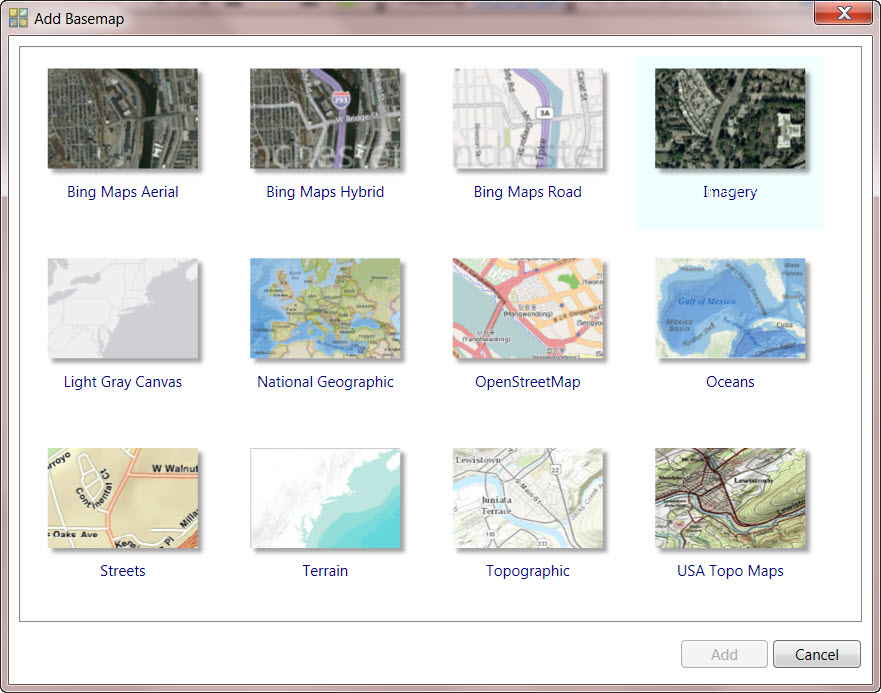The height and width of the screenshot is (693, 881).
Task: Choose the Bing Maps Road thumbnail image
Action: pos(528,119)
